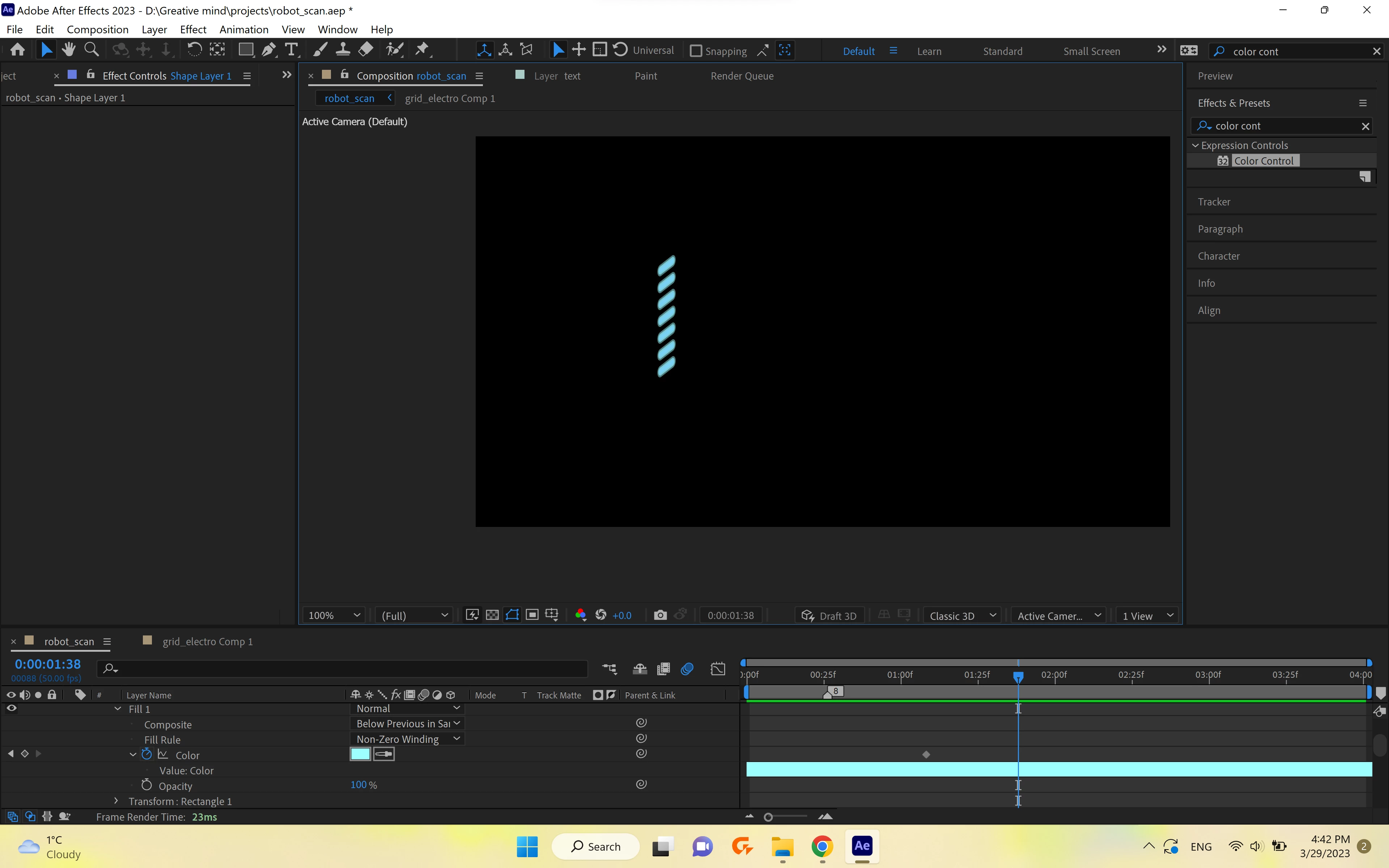Open the magnification 100% dropdown
Screen dimensions: 1389x868
334,616
